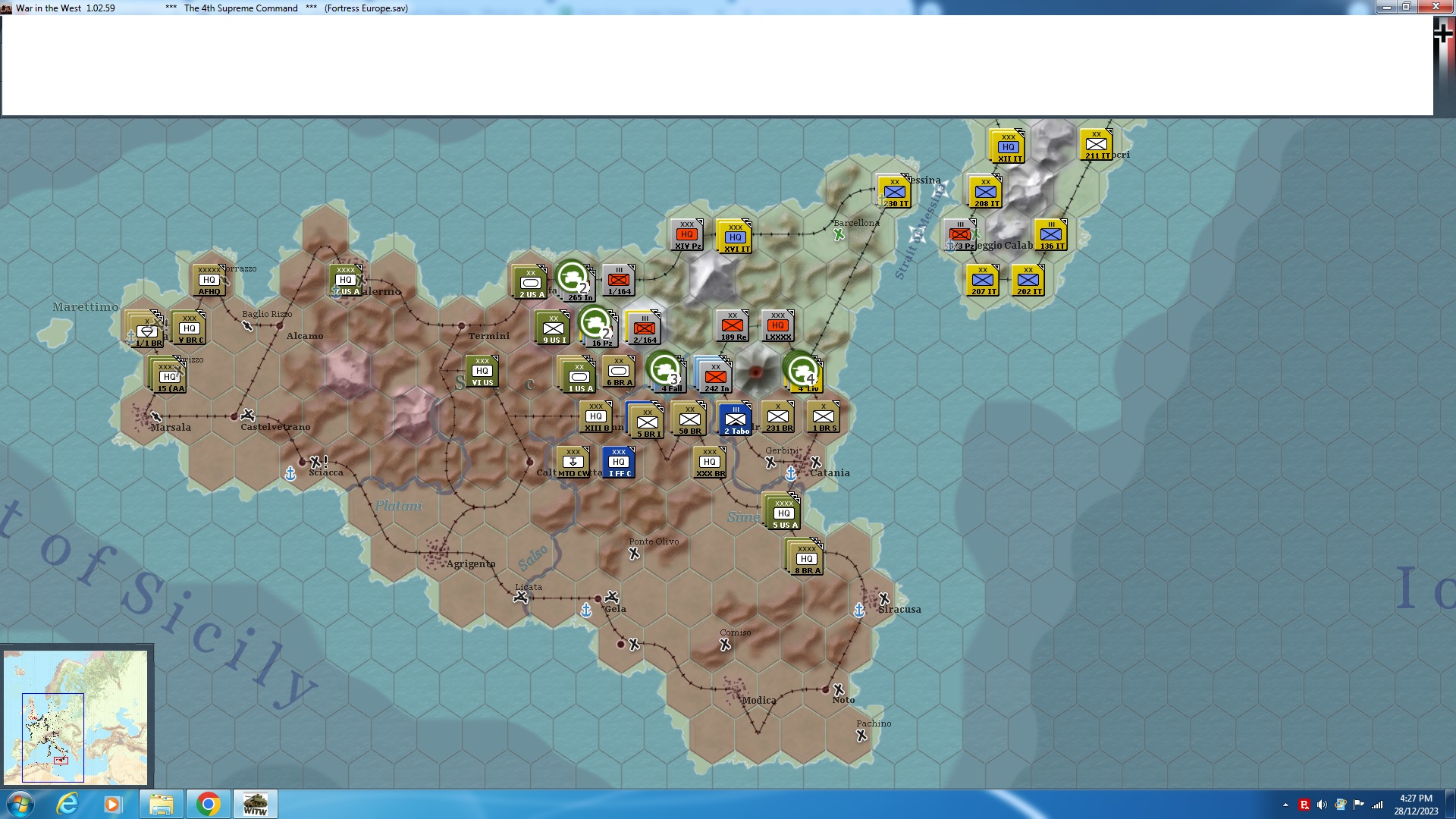Select the blue 2 Tabo regiment counter

pos(735,419)
